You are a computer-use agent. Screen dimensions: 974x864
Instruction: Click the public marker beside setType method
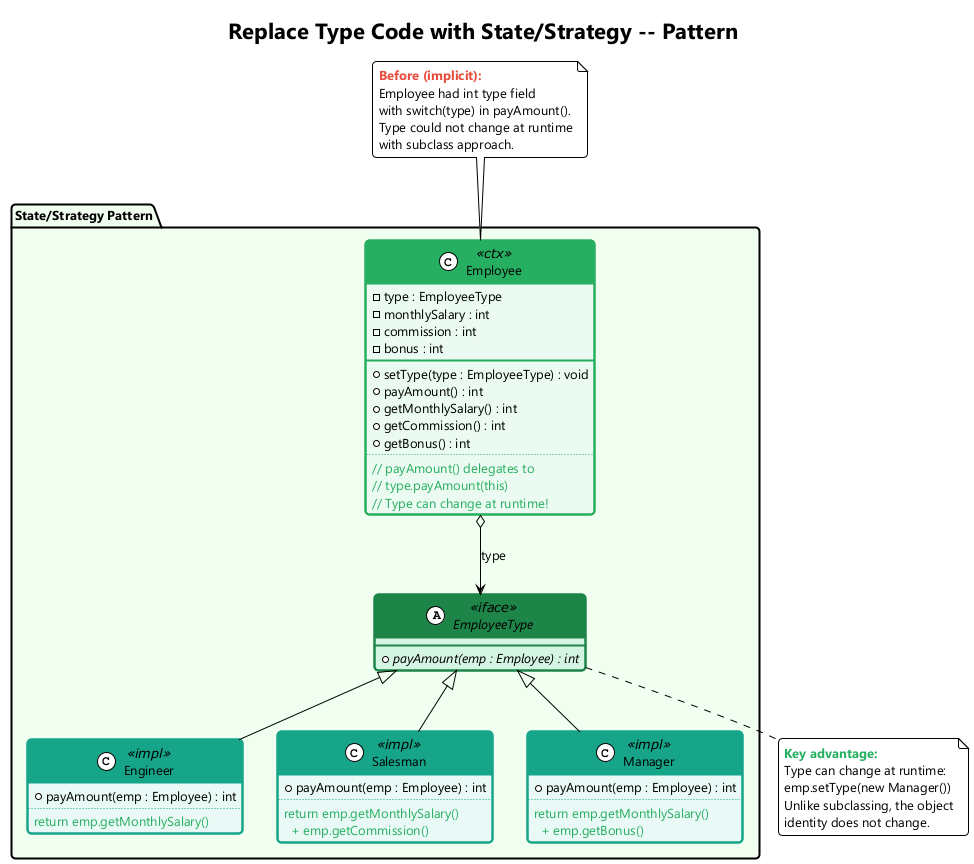tap(376, 374)
